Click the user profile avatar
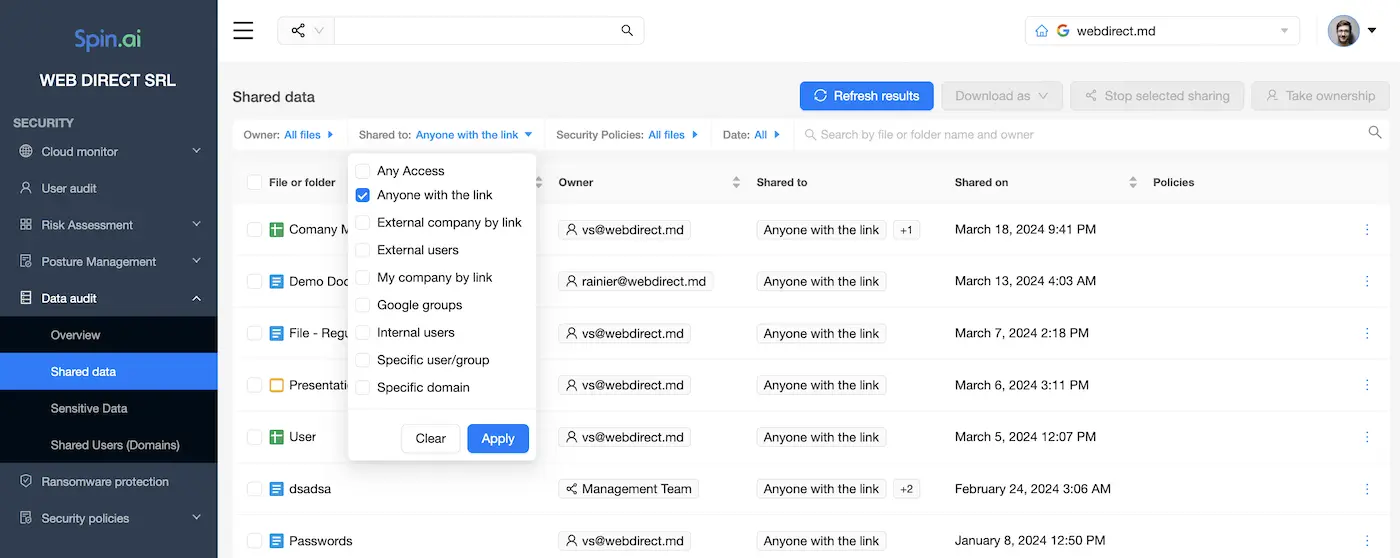Screen dimensions: 1400x558 pyautogui.click(x=1343, y=31)
